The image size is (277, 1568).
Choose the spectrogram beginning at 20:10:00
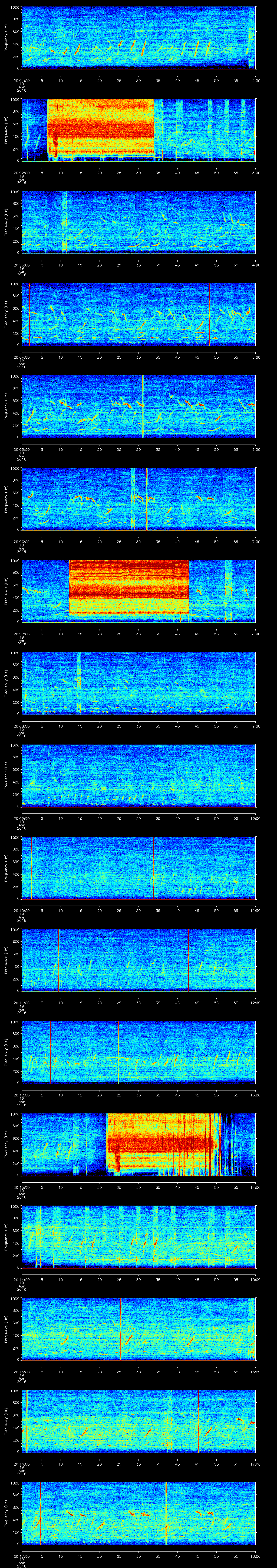138,868
